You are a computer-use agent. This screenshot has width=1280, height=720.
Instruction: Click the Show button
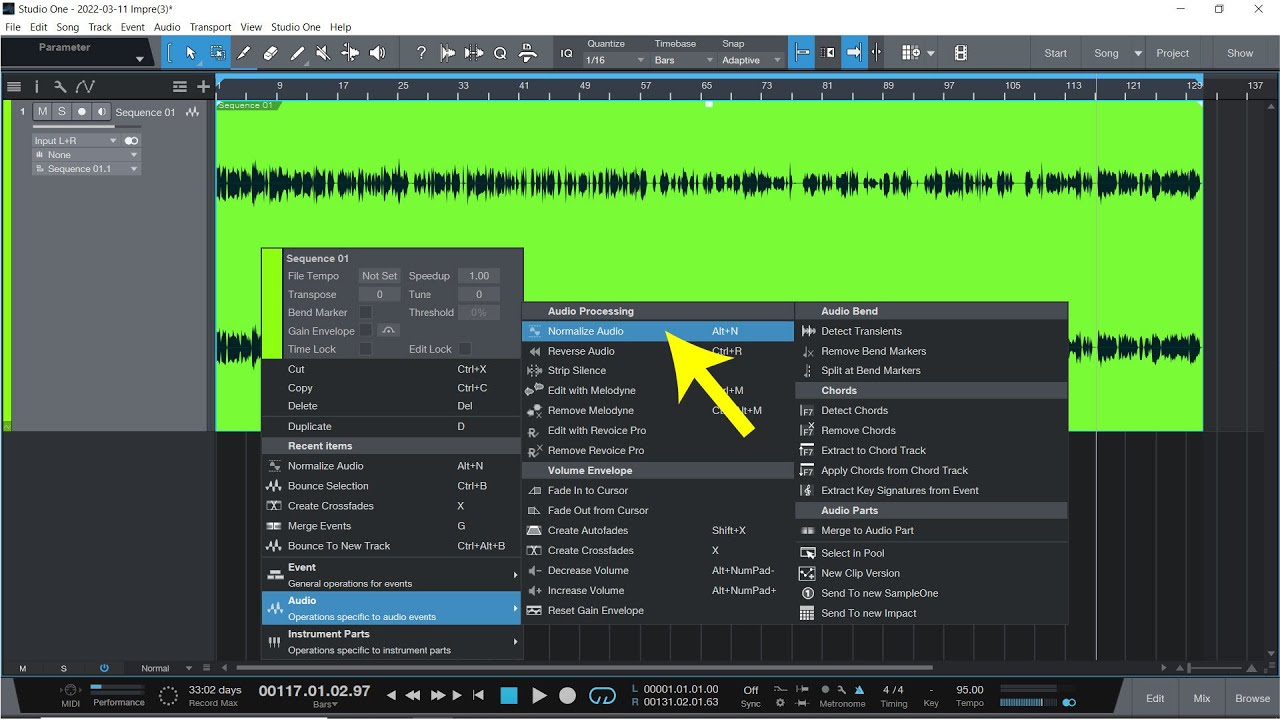pyautogui.click(x=1240, y=53)
